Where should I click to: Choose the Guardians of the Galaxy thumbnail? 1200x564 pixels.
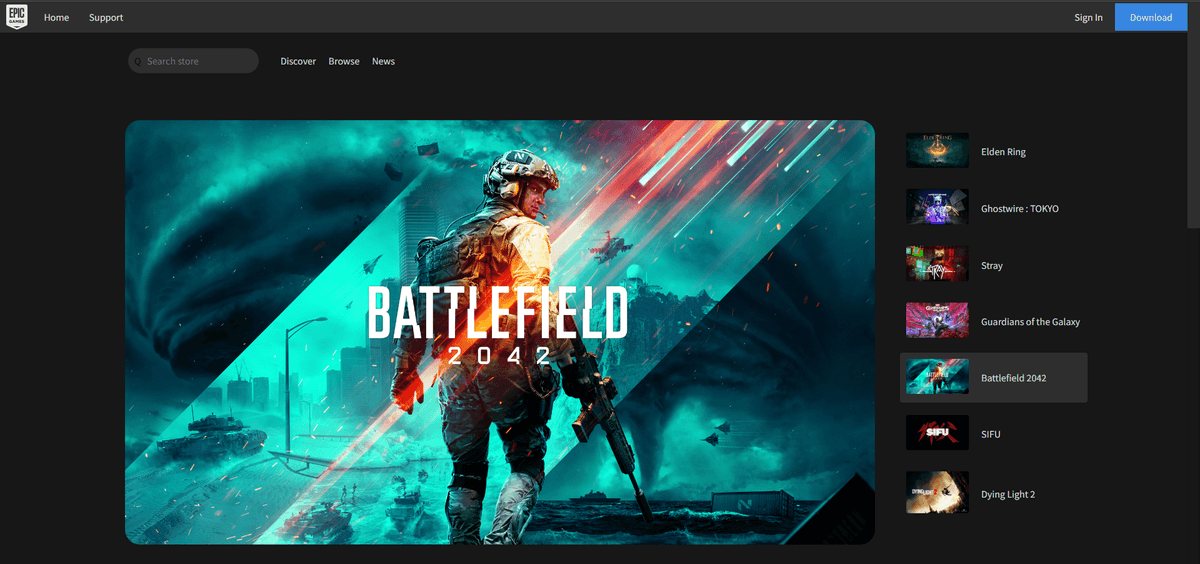[x=937, y=321]
